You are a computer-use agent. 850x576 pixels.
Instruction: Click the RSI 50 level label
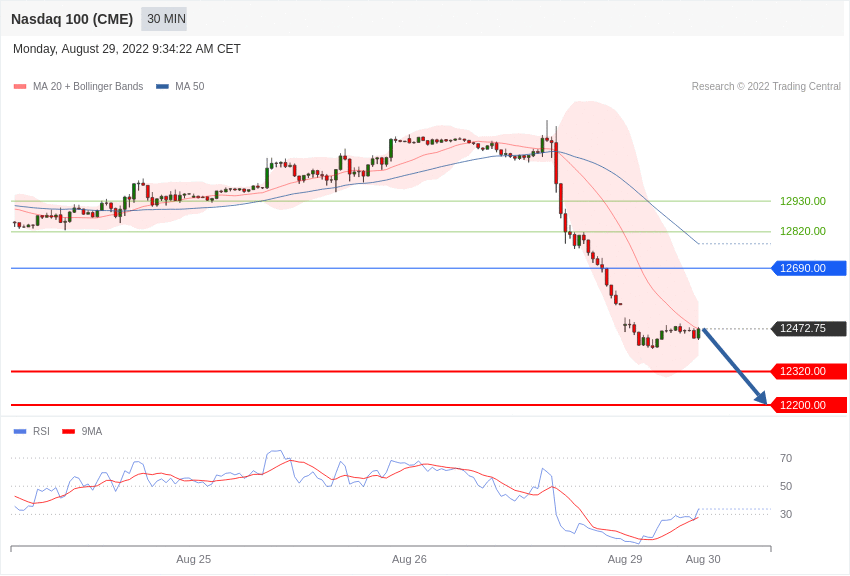[x=785, y=486]
